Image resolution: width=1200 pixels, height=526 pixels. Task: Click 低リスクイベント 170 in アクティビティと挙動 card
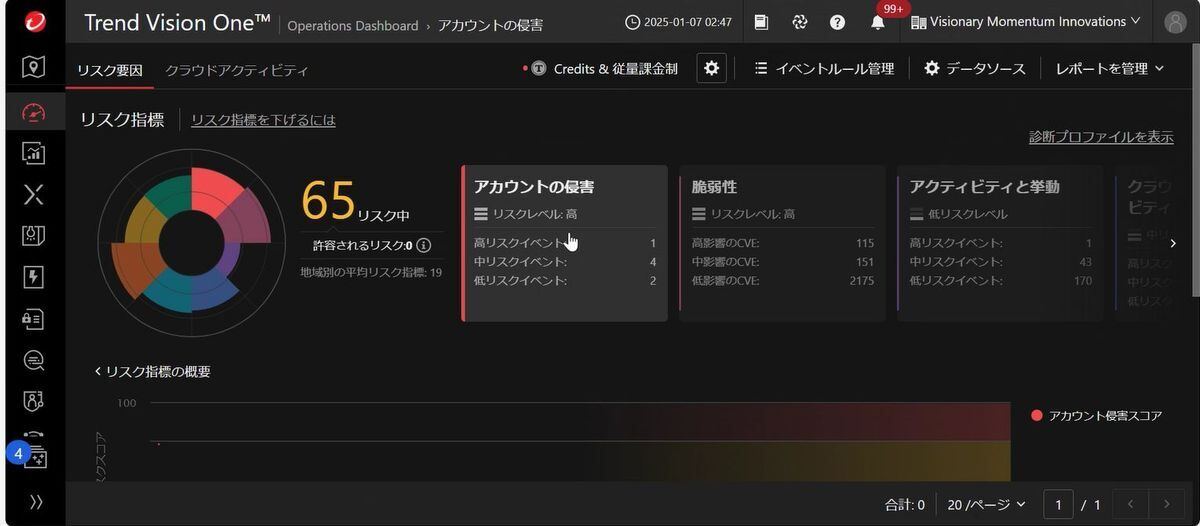tap(1000, 281)
